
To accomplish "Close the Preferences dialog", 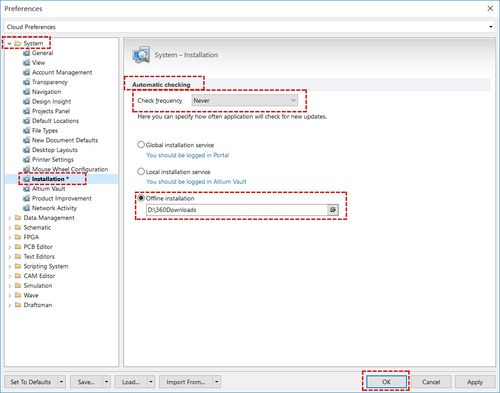I will [490, 8].
